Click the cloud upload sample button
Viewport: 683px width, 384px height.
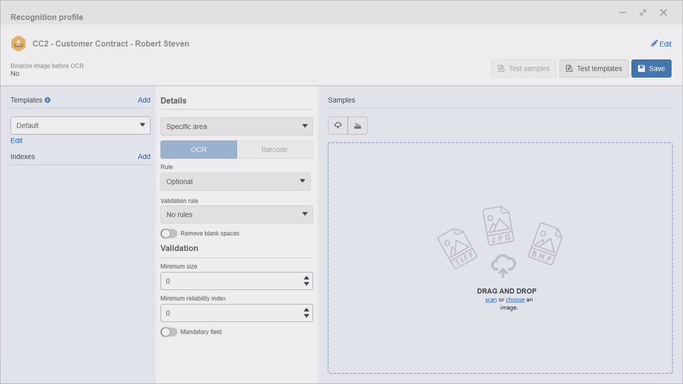point(338,126)
